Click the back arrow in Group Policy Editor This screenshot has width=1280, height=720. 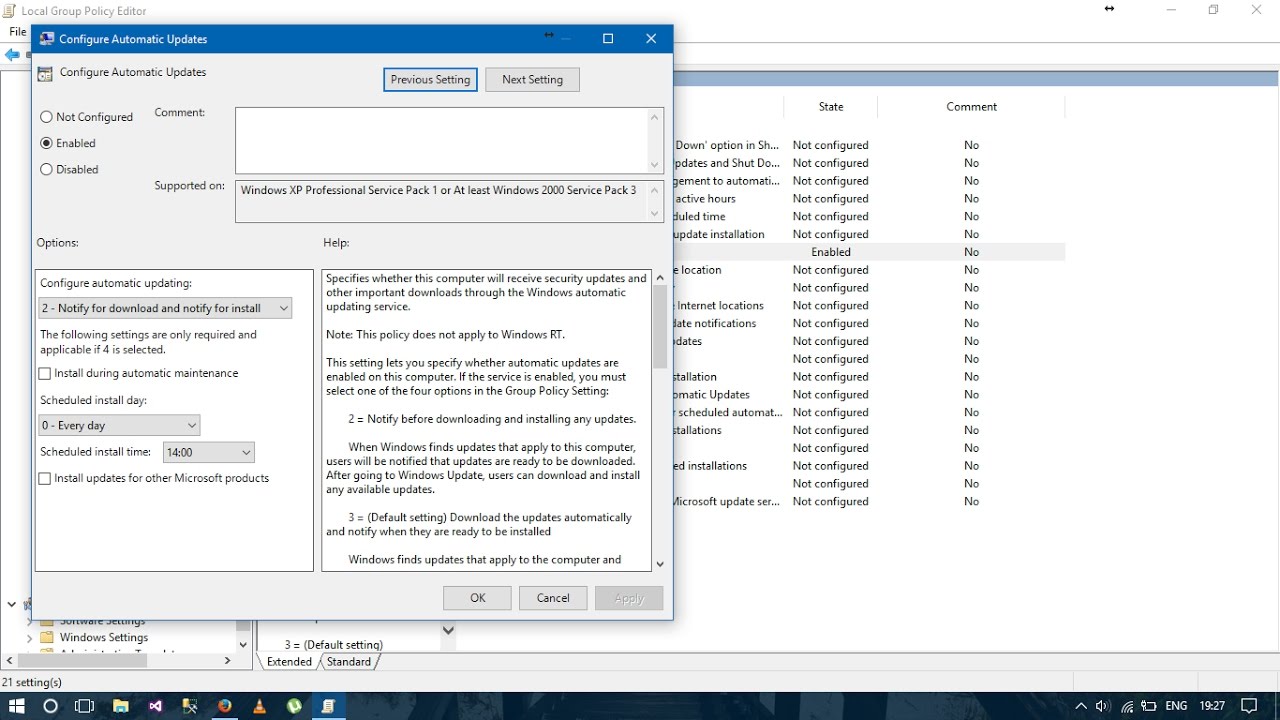coord(12,55)
